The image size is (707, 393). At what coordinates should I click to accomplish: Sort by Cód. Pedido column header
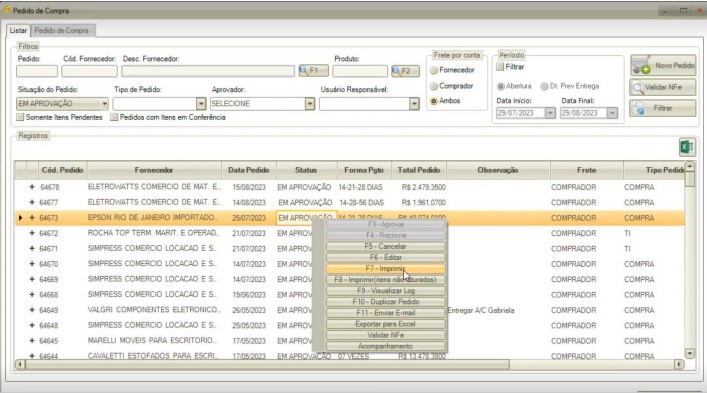[62, 170]
